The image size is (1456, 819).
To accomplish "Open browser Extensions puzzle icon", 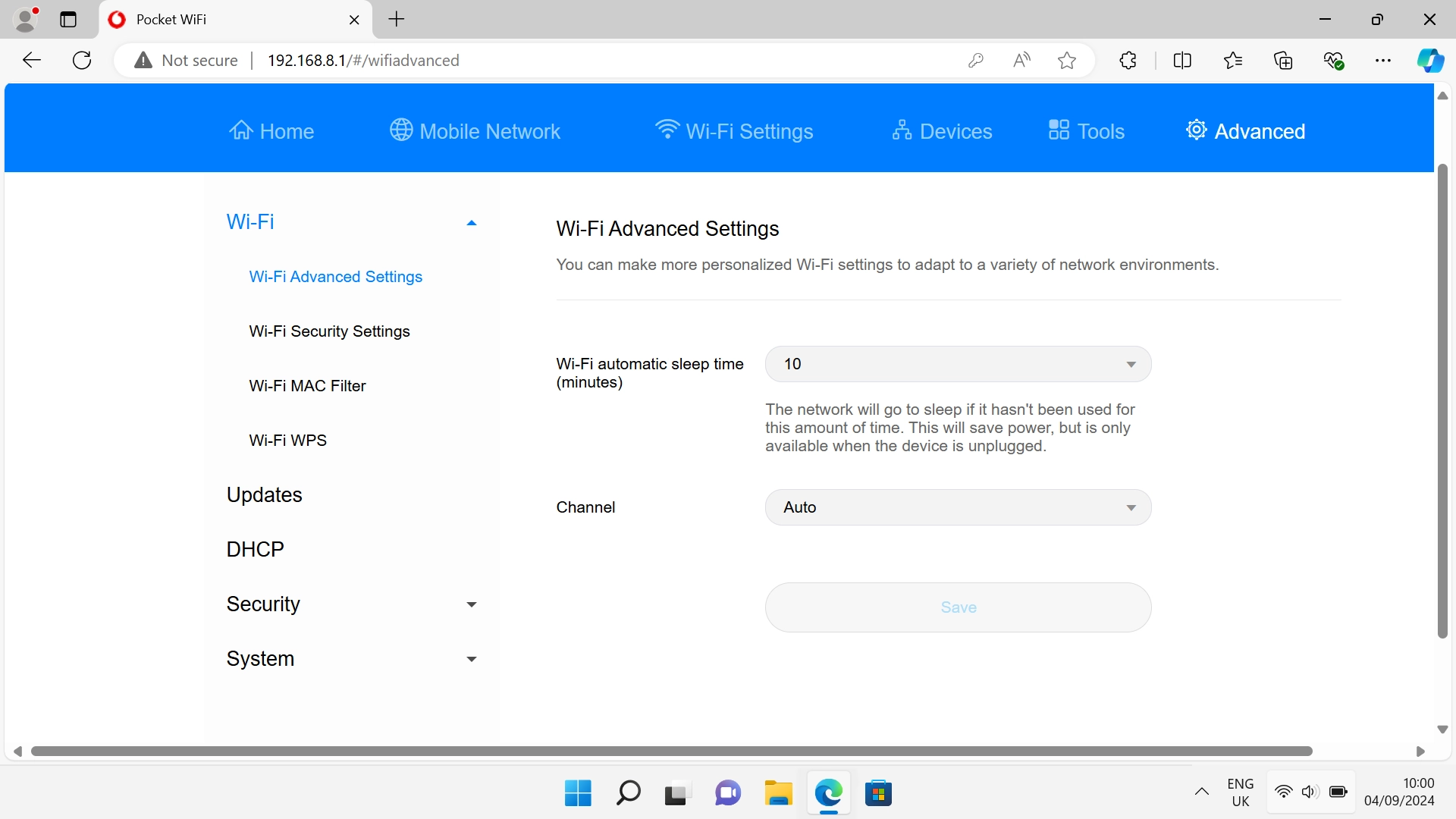I will click(1128, 61).
